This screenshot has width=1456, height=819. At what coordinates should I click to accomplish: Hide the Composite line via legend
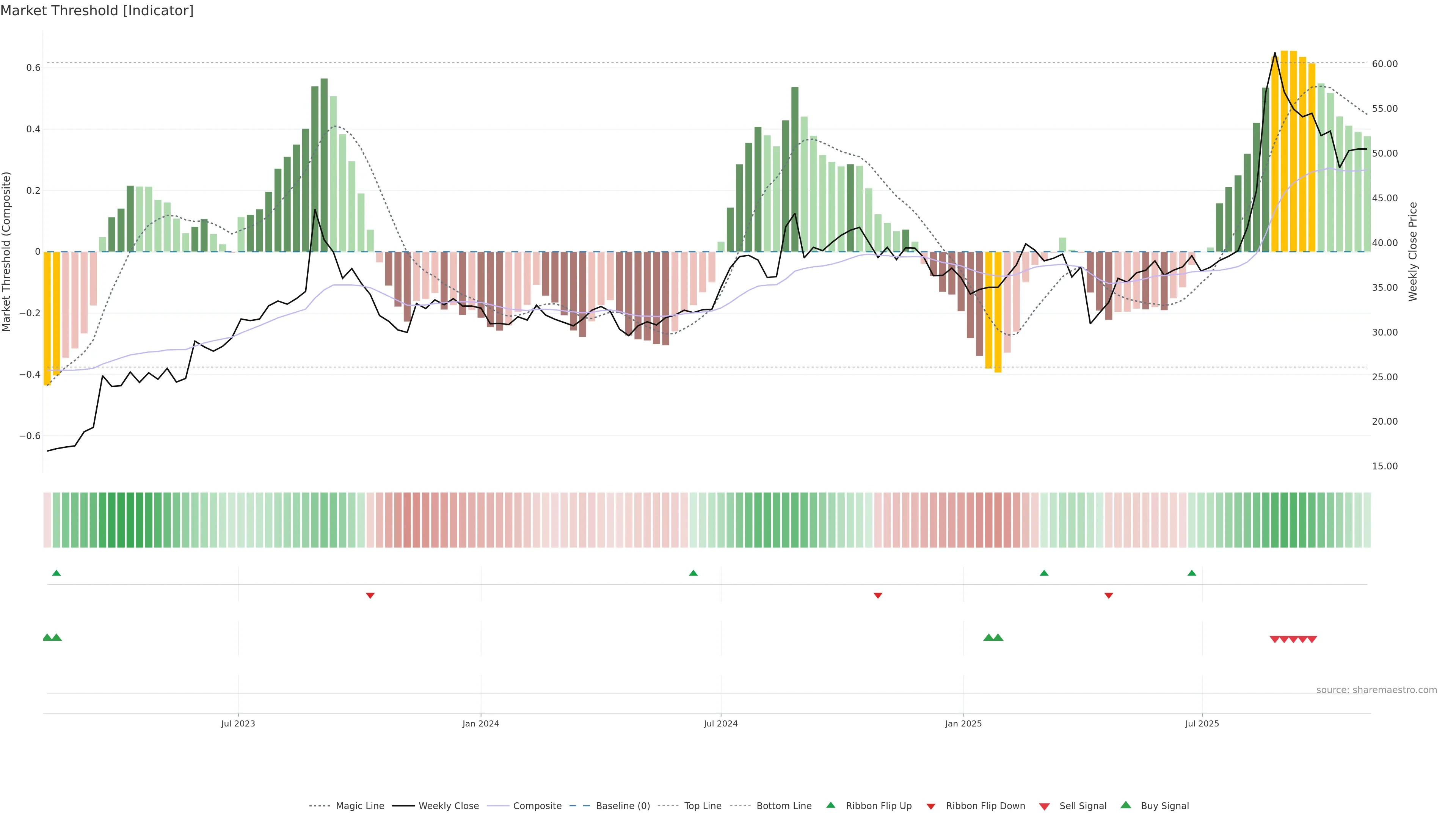point(537,806)
